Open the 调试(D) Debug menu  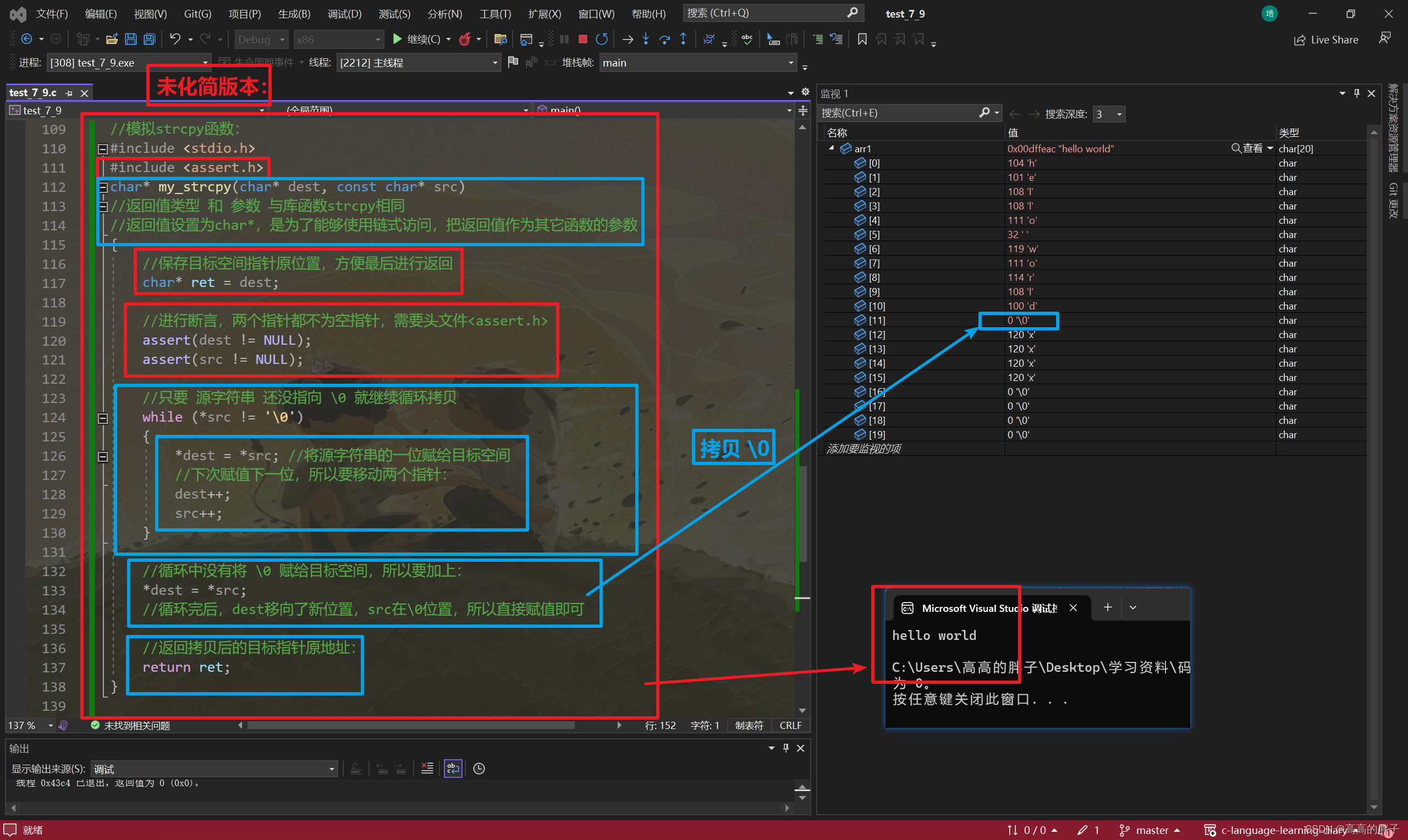tap(344, 14)
